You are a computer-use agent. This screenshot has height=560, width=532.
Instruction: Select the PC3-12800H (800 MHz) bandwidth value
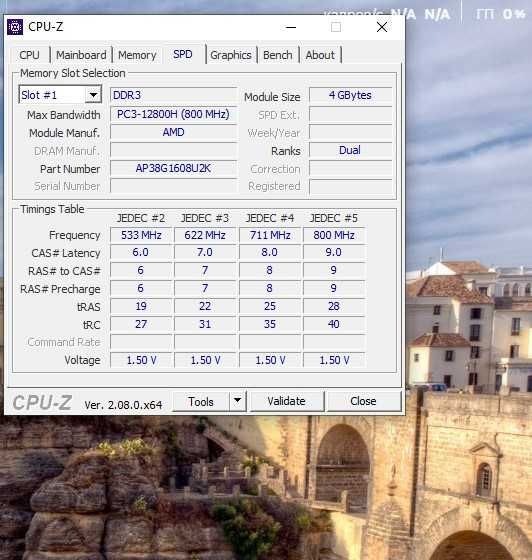(x=173, y=114)
